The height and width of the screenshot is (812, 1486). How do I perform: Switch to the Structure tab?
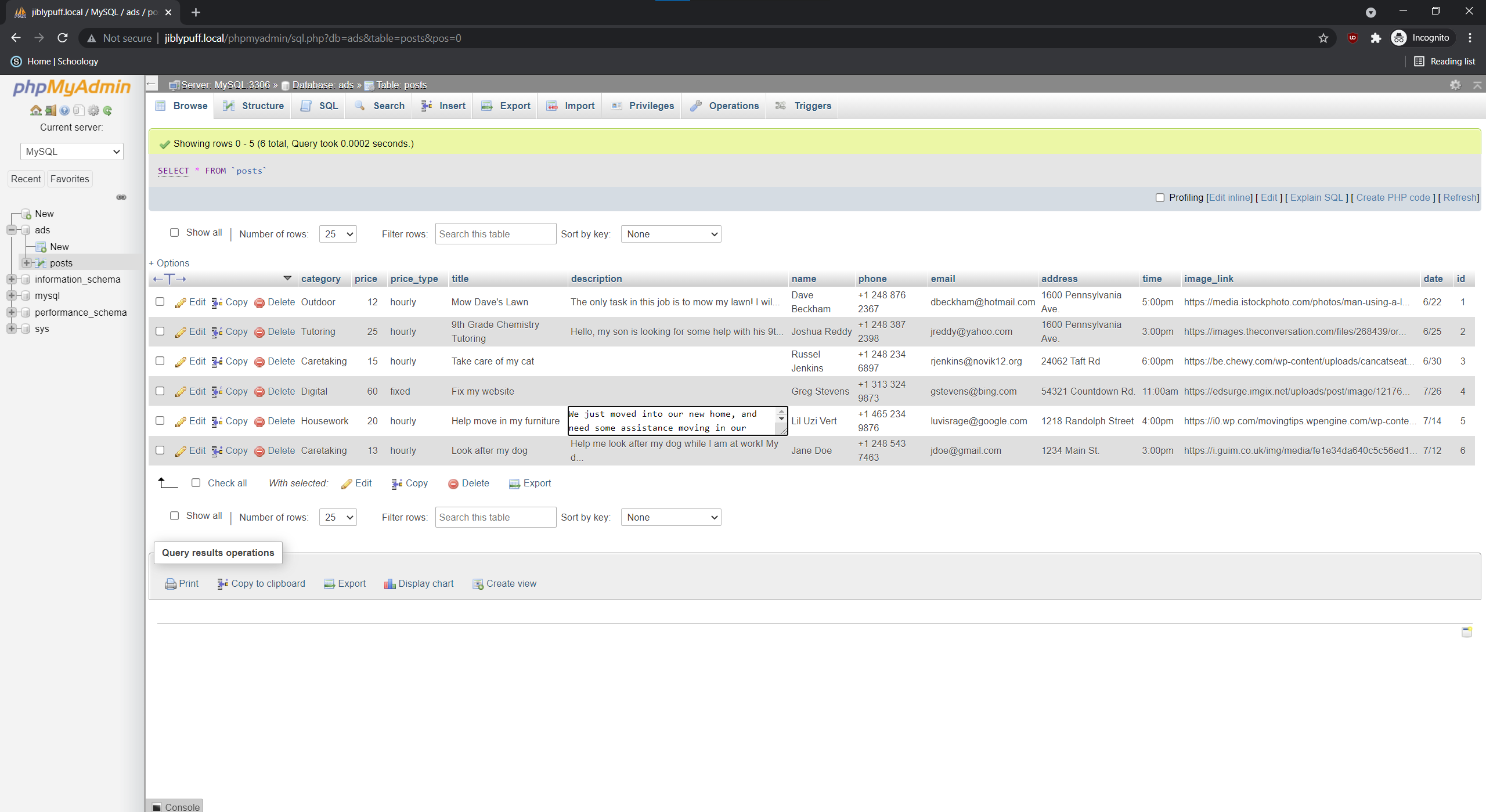pos(254,106)
